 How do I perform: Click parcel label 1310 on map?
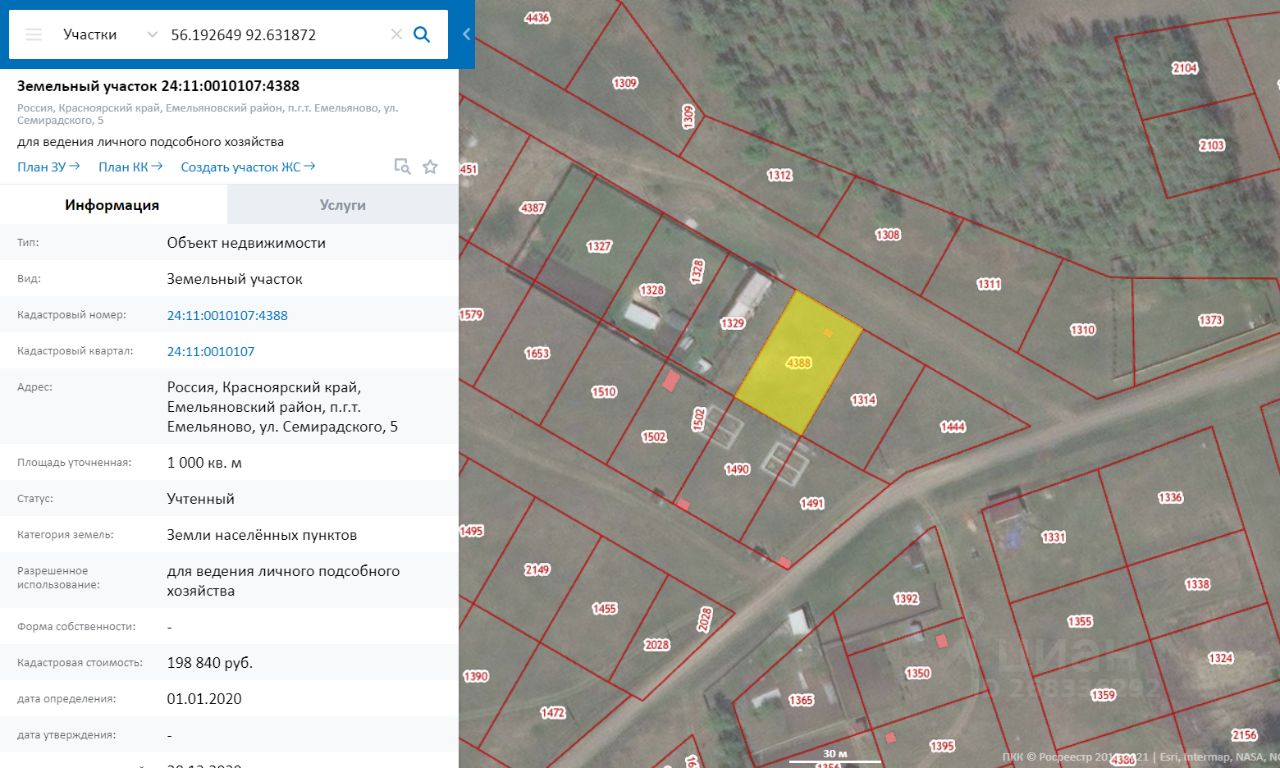[1082, 329]
